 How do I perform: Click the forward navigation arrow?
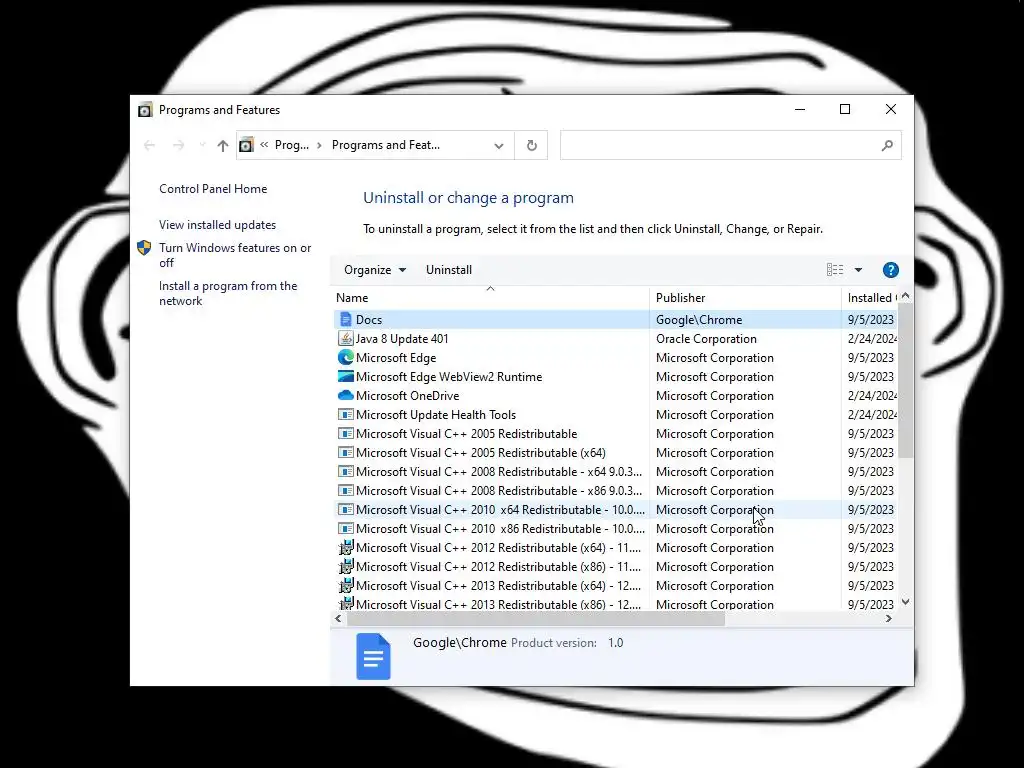[x=178, y=145]
